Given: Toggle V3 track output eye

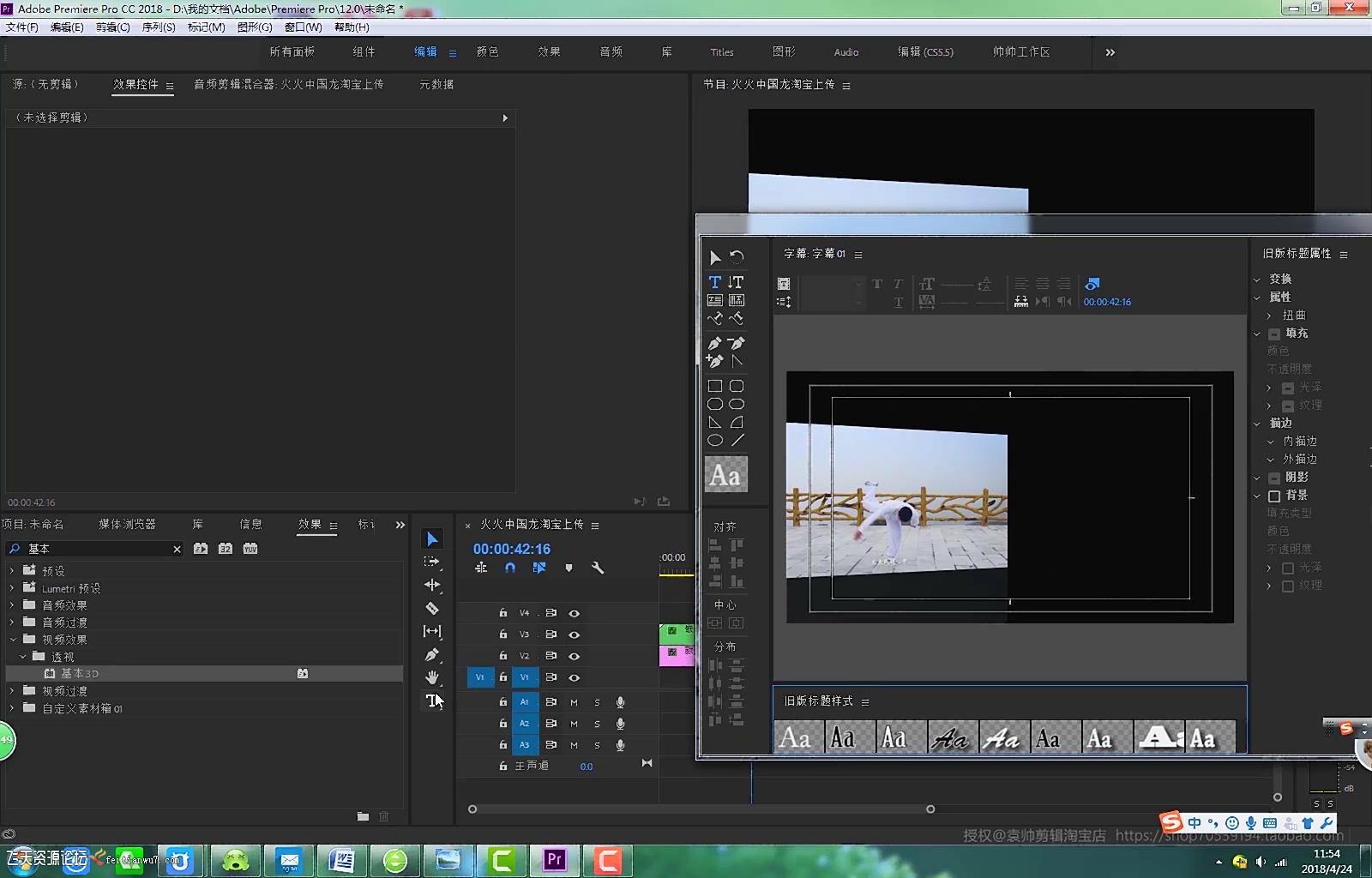Looking at the screenshot, I should [x=575, y=634].
